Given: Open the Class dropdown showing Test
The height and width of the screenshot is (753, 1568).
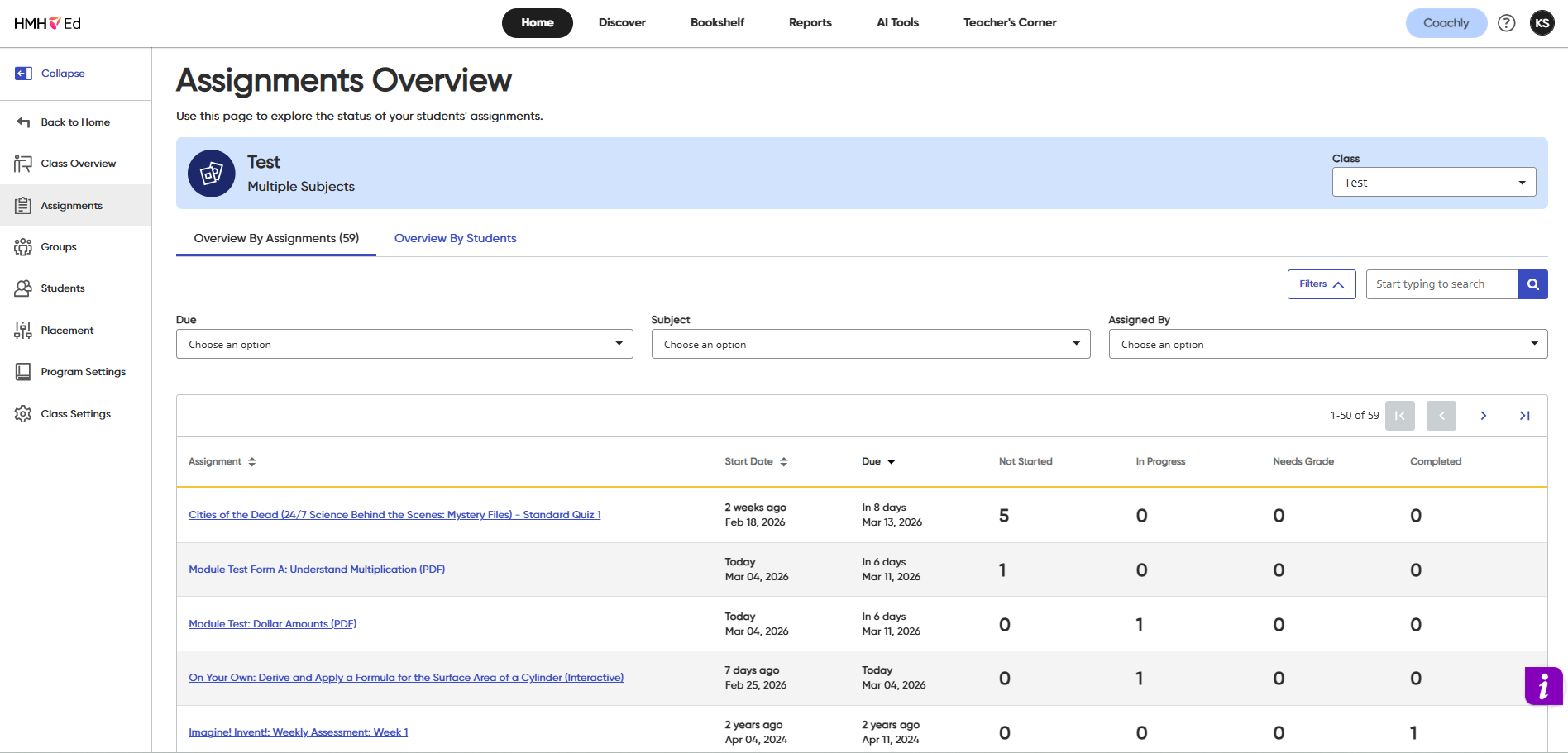Looking at the screenshot, I should coord(1434,183).
